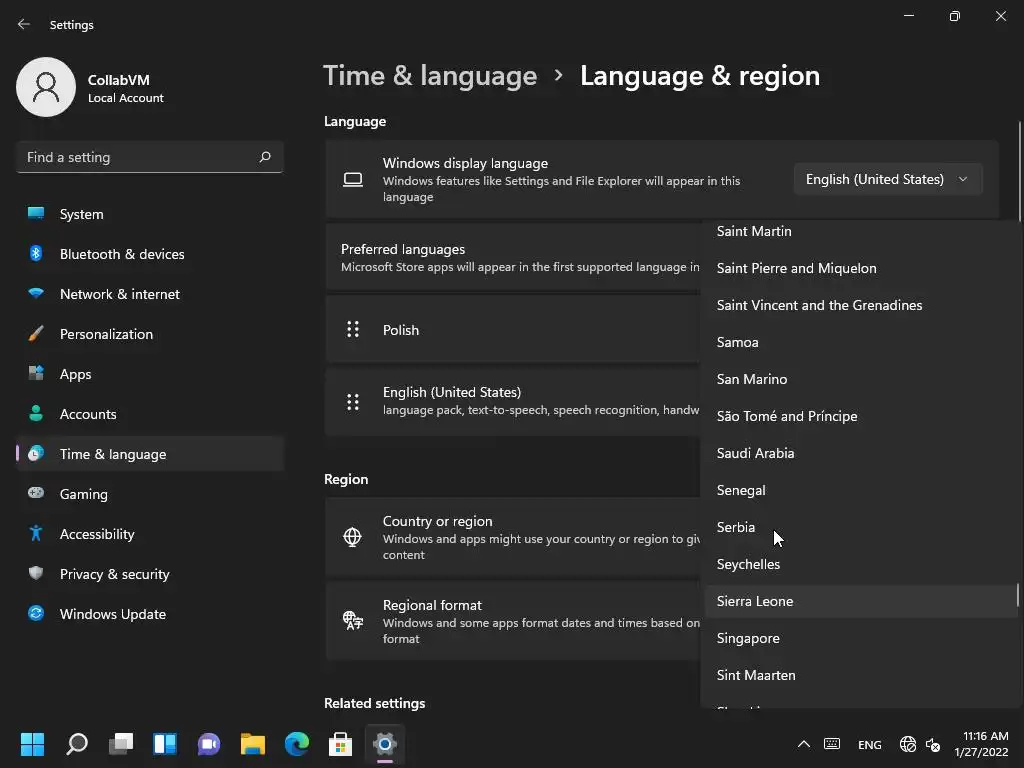The image size is (1024, 768).
Task: Open Personalization category
Action: pos(150,334)
